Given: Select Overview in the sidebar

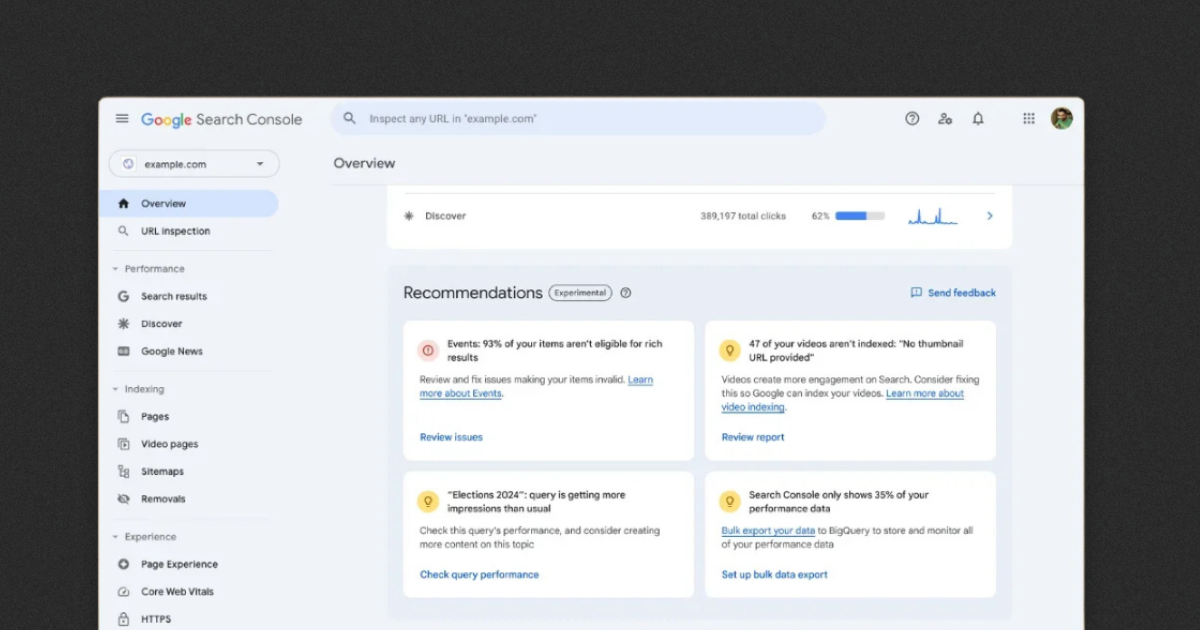Looking at the screenshot, I should 189,203.
